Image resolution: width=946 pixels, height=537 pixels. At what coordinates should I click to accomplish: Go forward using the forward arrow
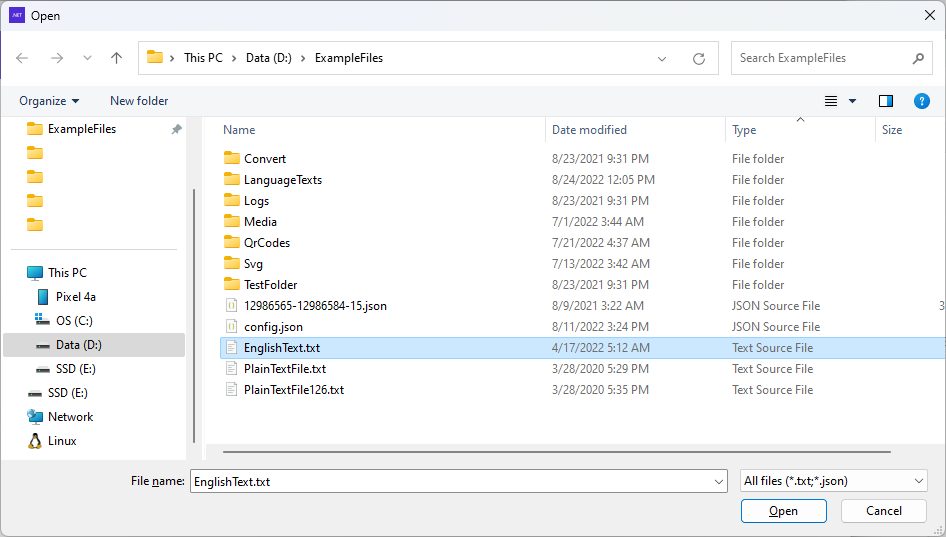tap(57, 58)
